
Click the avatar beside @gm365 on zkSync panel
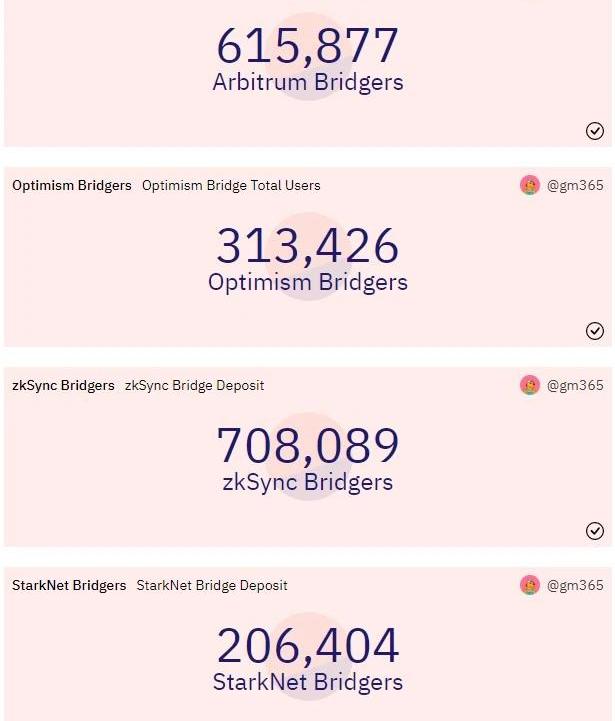pyautogui.click(x=530, y=385)
